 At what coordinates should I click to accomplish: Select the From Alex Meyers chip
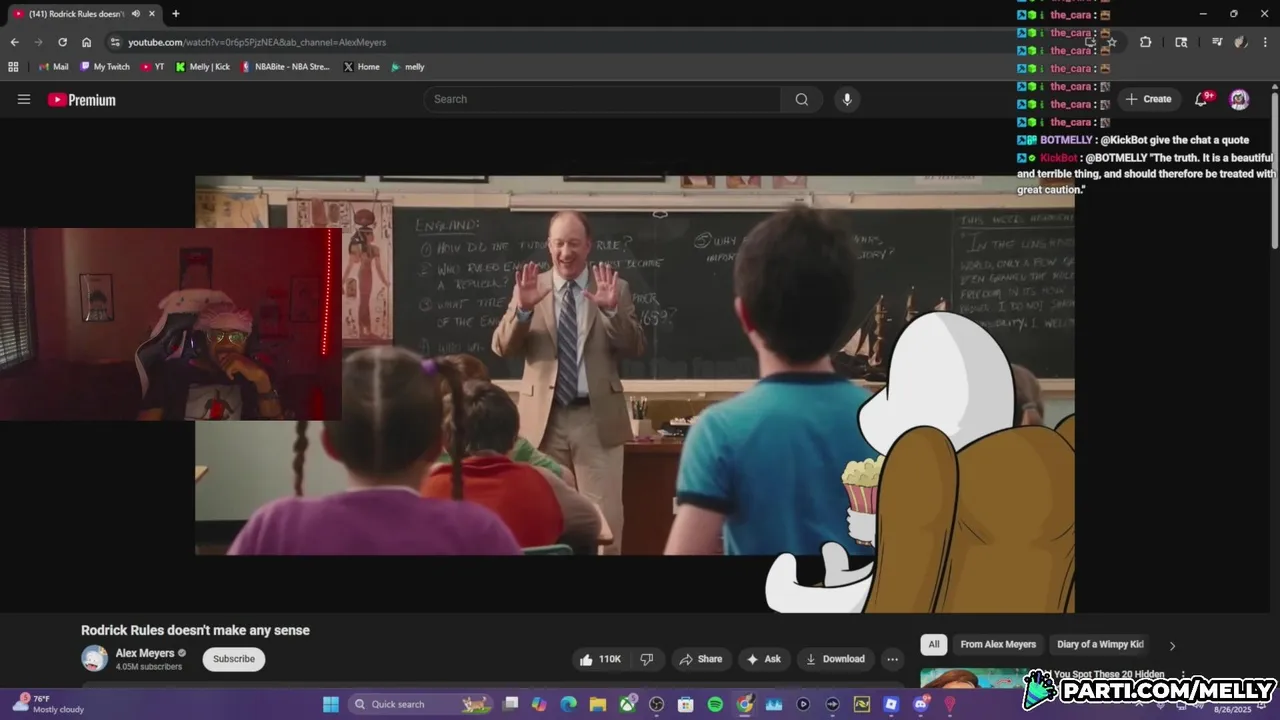(998, 645)
